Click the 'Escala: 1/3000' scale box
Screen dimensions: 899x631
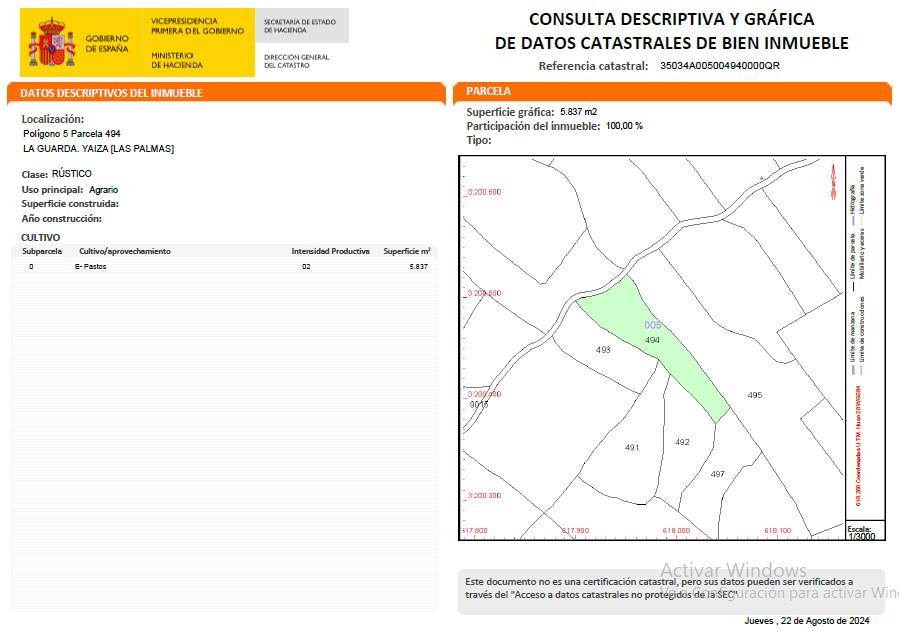(859, 531)
